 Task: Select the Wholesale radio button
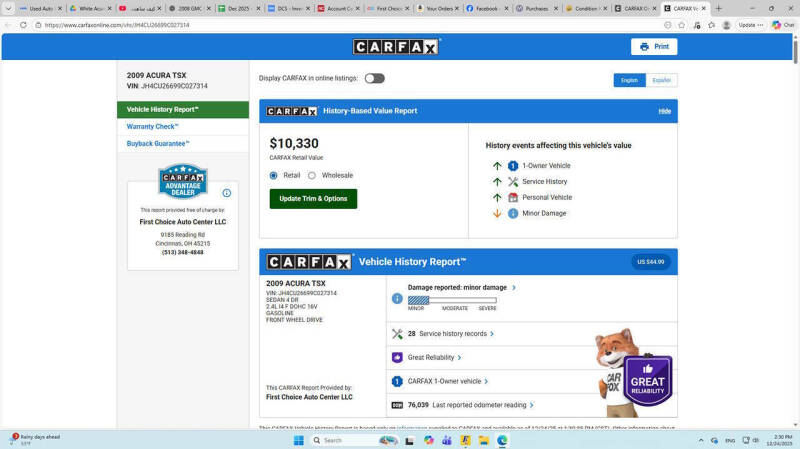(312, 175)
